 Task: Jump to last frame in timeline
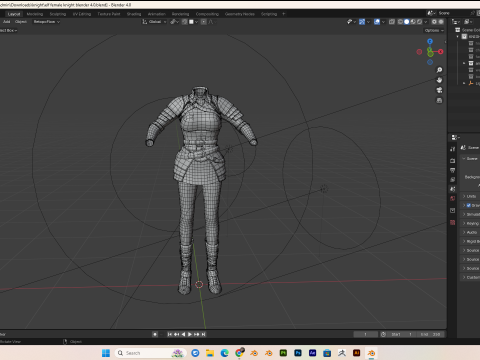(x=203, y=334)
